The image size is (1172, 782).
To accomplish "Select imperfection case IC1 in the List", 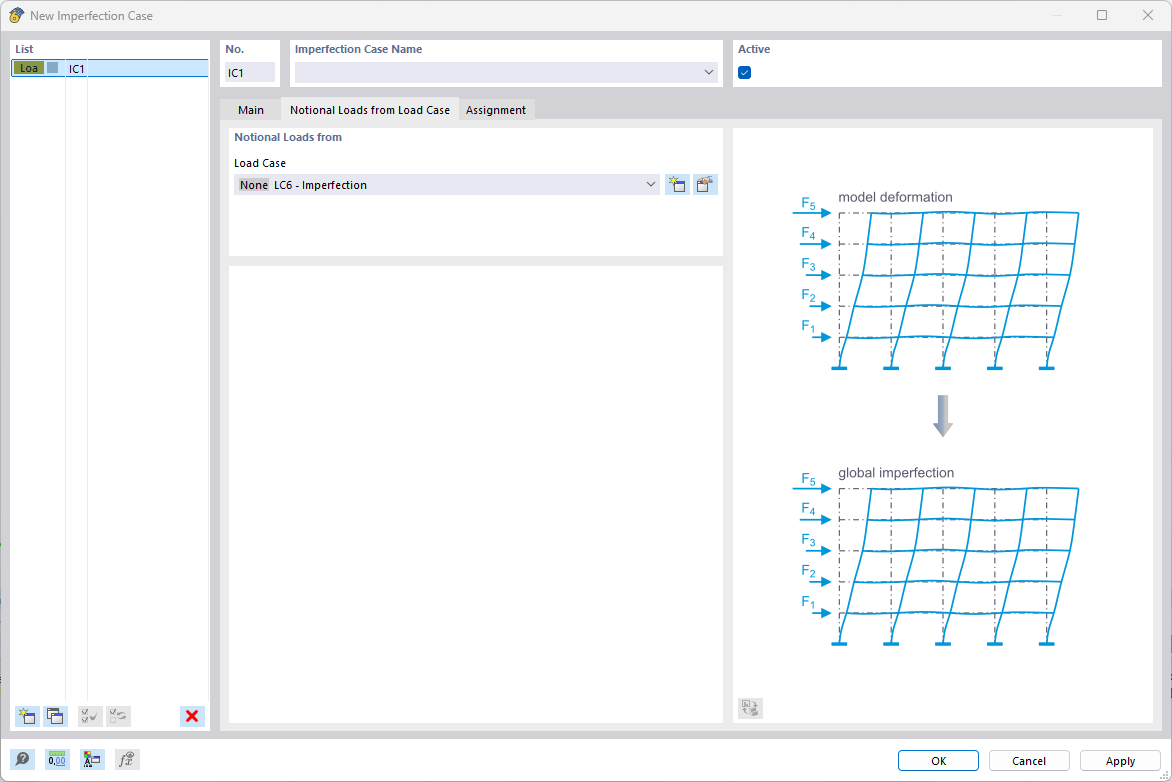I will (76, 68).
